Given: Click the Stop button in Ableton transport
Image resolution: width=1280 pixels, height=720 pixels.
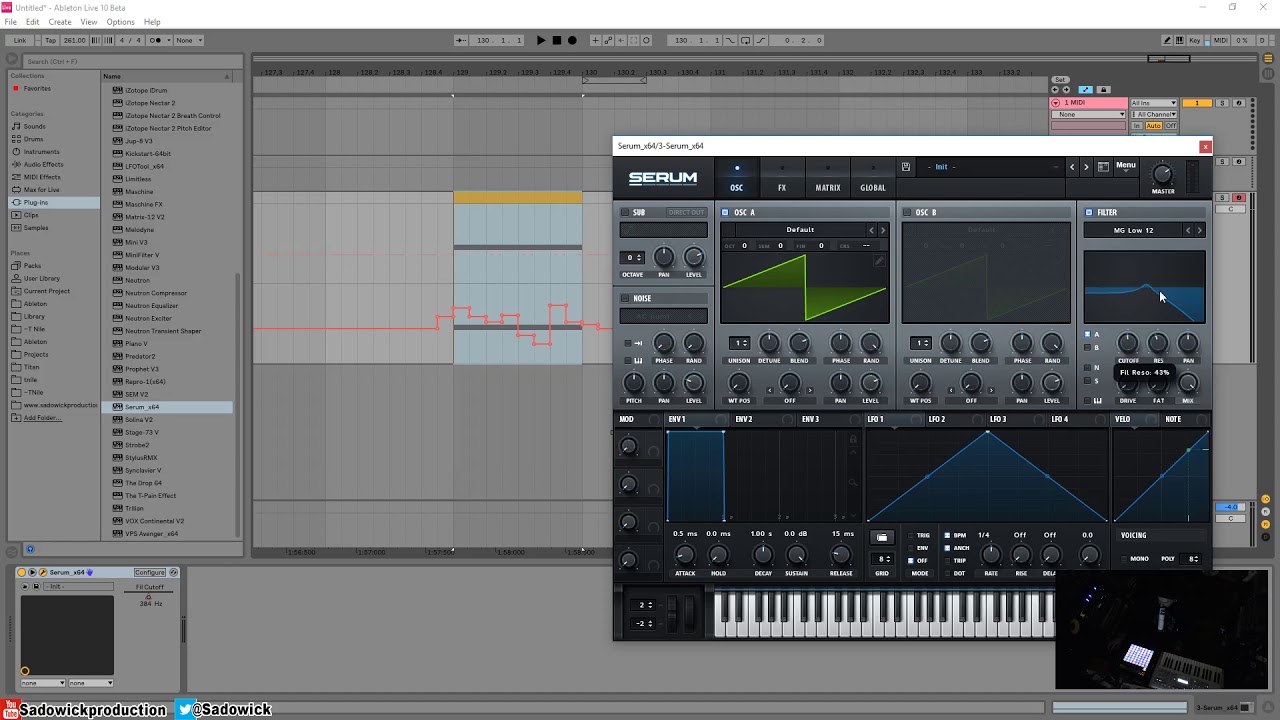Looking at the screenshot, I should click(557, 40).
